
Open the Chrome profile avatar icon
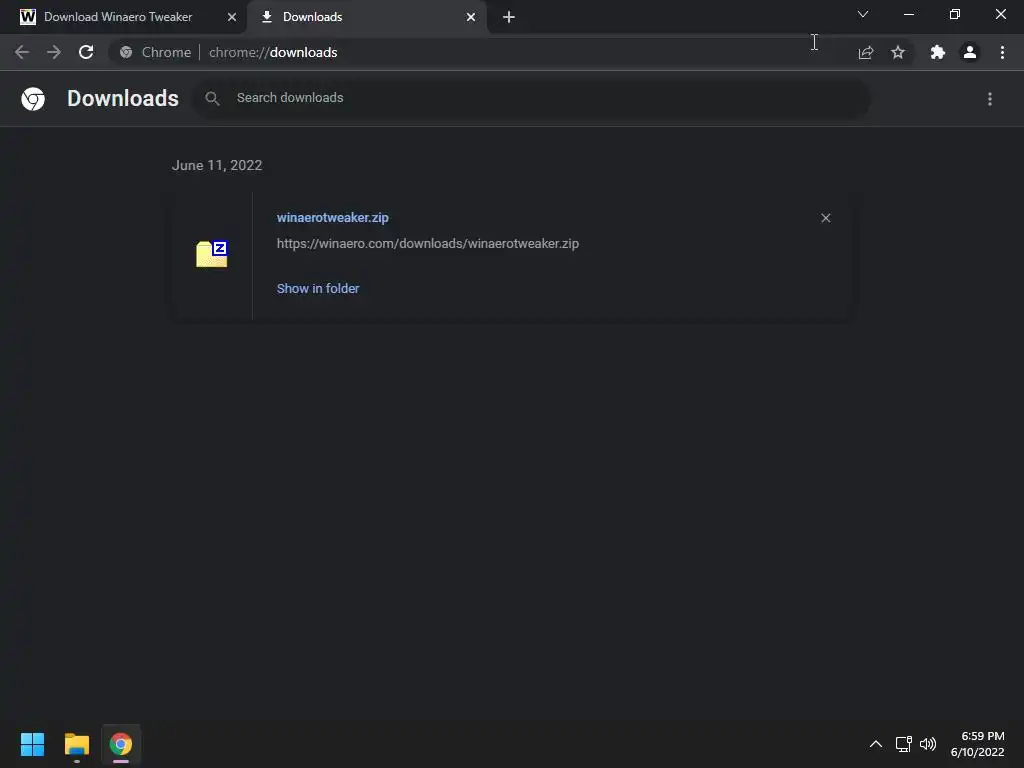pos(970,52)
